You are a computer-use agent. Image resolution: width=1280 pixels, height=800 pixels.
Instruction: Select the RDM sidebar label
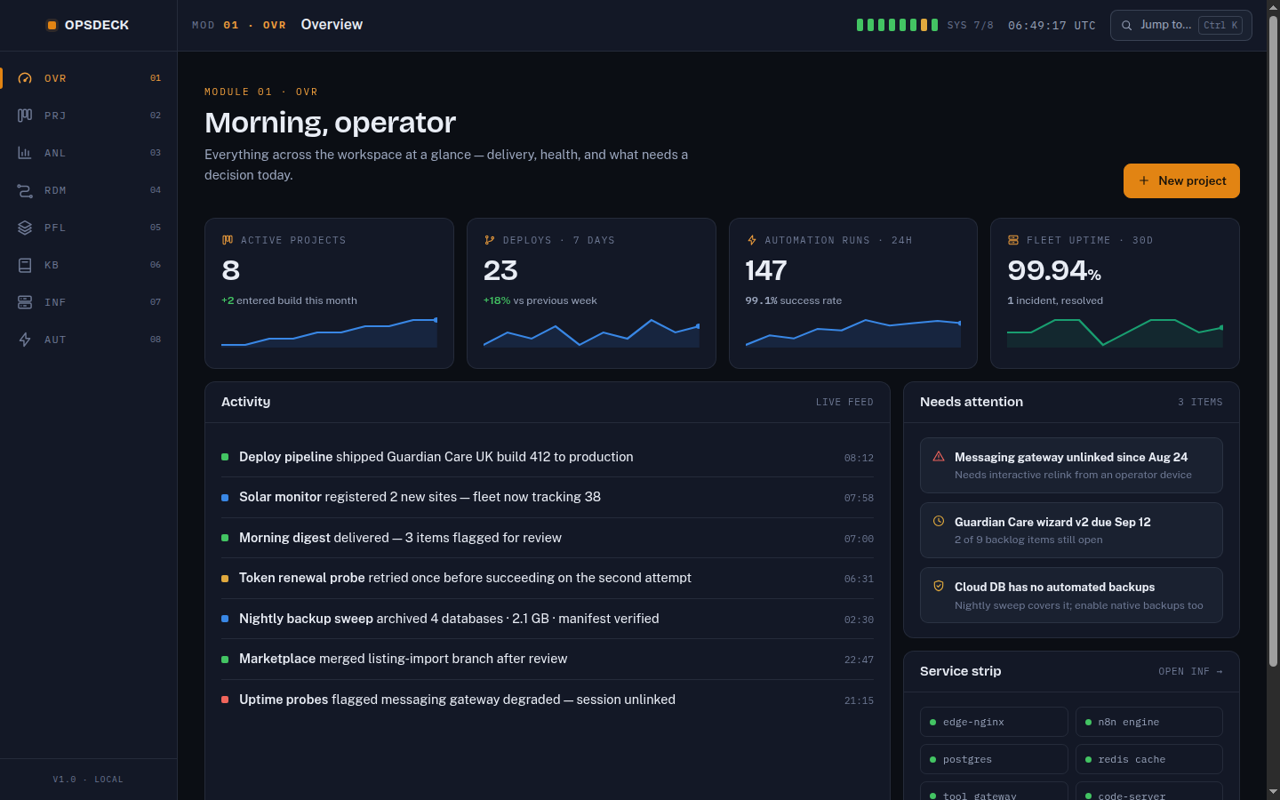(55, 190)
